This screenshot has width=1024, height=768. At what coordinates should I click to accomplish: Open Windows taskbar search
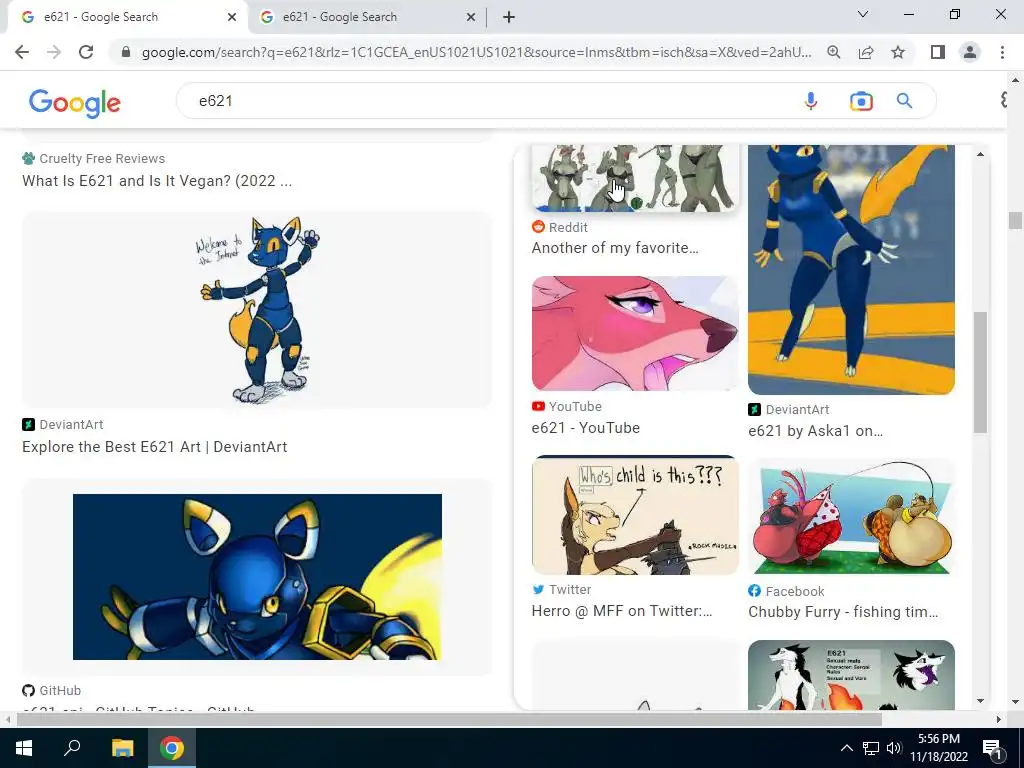pyautogui.click(x=72, y=748)
